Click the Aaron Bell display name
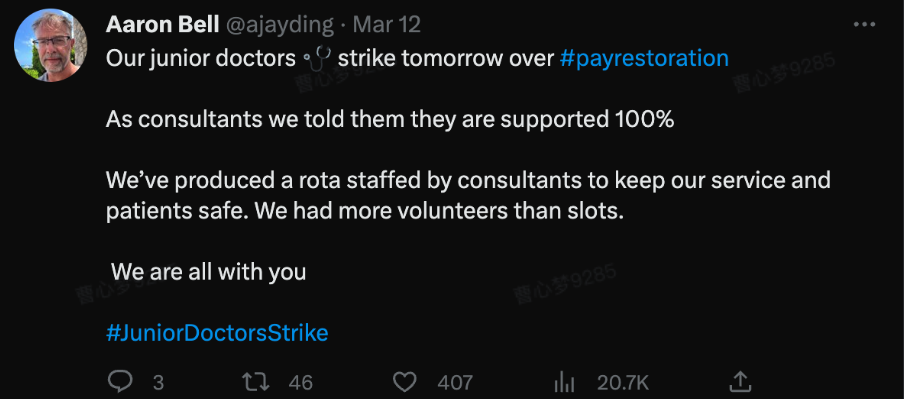The image size is (904, 399). pyautogui.click(x=163, y=25)
